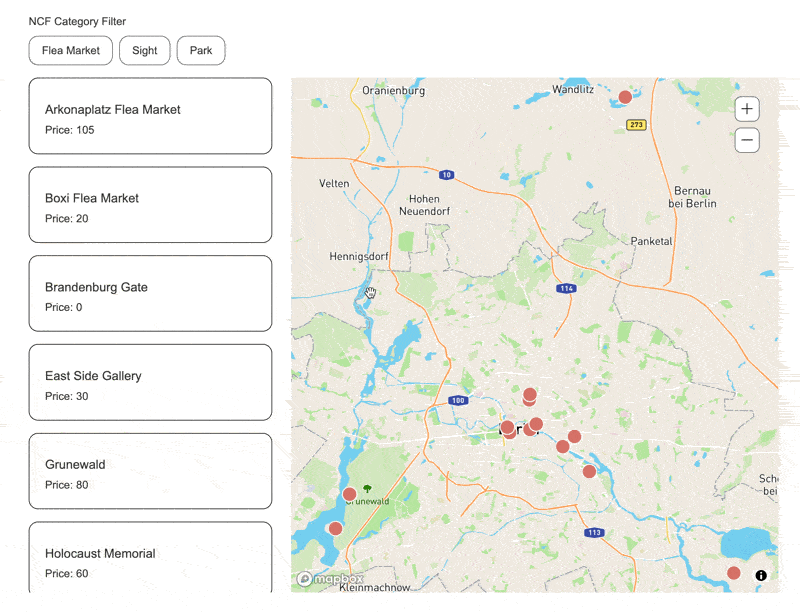Filter by Park category

[x=201, y=50]
